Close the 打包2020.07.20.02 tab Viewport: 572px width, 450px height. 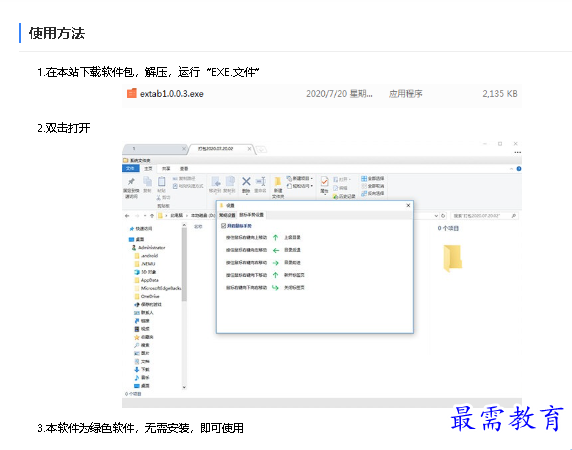click(x=250, y=149)
